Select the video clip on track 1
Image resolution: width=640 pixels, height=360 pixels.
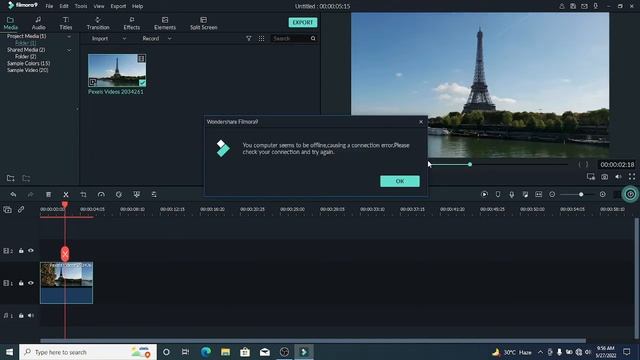pos(67,283)
